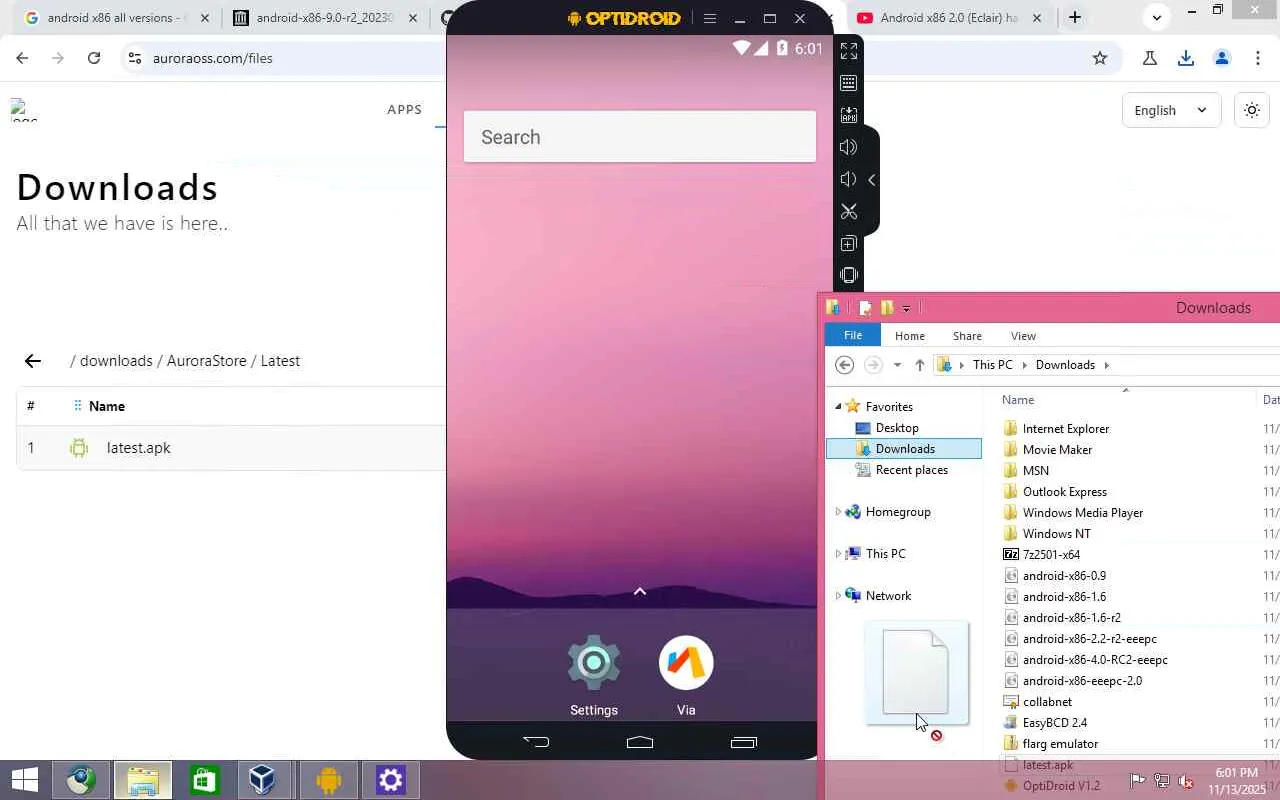Click the Name column header in Explorer
Viewport: 1280px width, 800px height.
point(1018,400)
